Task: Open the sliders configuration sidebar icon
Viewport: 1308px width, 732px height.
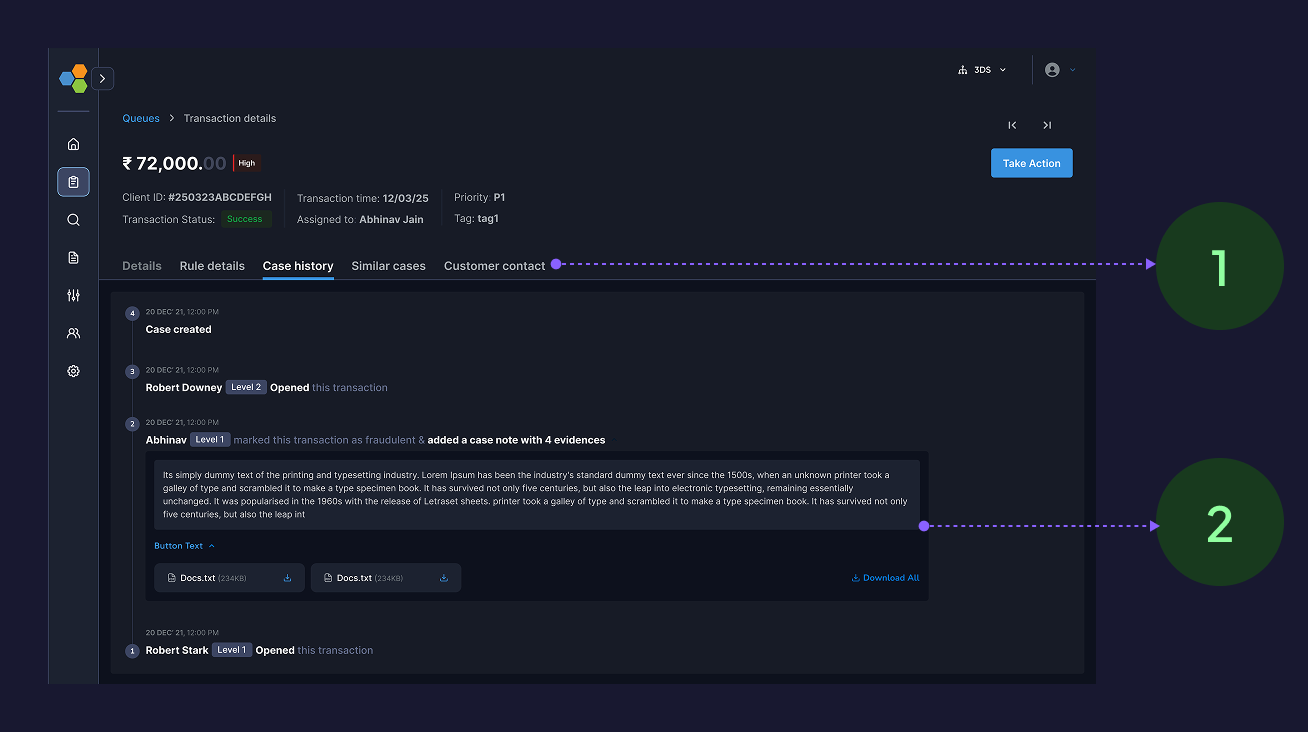Action: [x=73, y=296]
